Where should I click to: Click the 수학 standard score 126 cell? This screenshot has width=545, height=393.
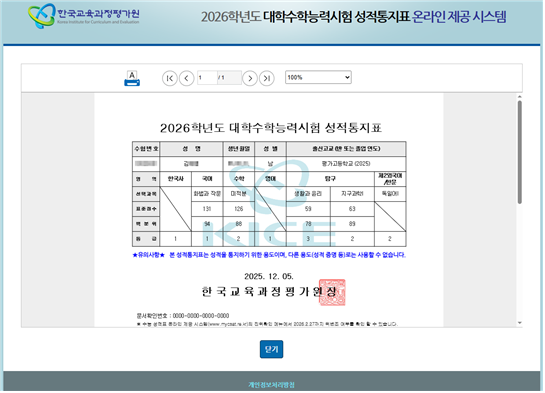click(239, 210)
